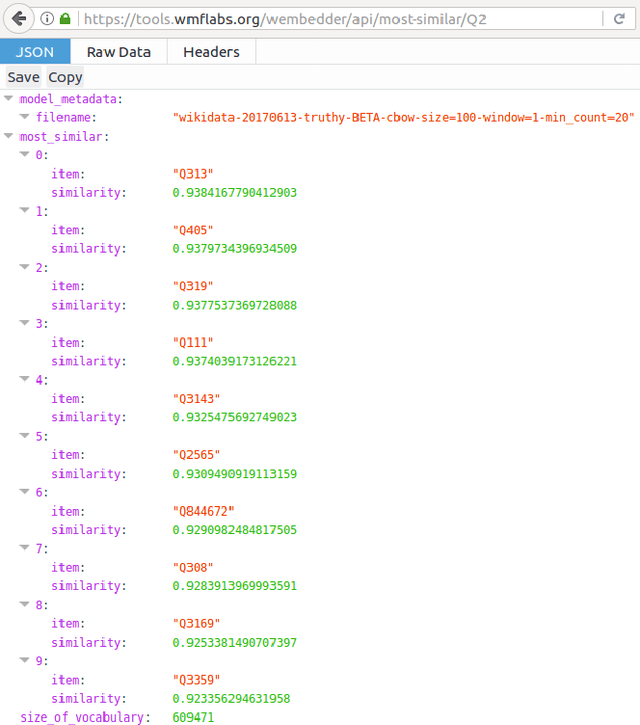Select the JSON tab
The width and height of the screenshot is (640, 725).
point(35,52)
